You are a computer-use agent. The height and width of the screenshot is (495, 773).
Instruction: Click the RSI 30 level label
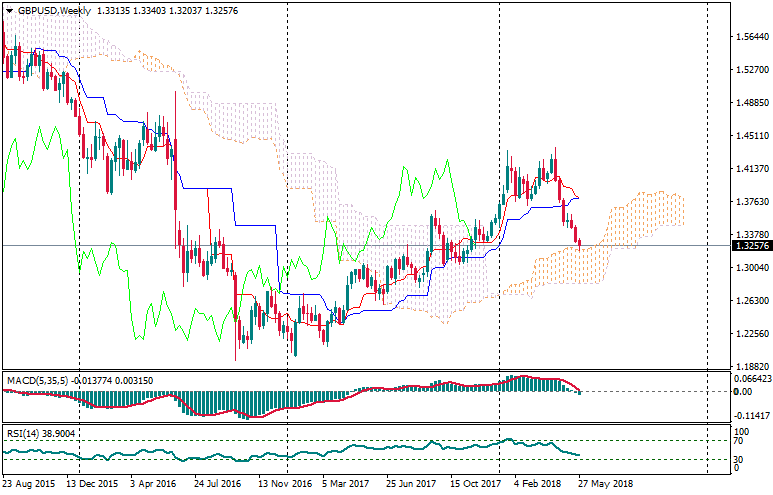(x=738, y=458)
